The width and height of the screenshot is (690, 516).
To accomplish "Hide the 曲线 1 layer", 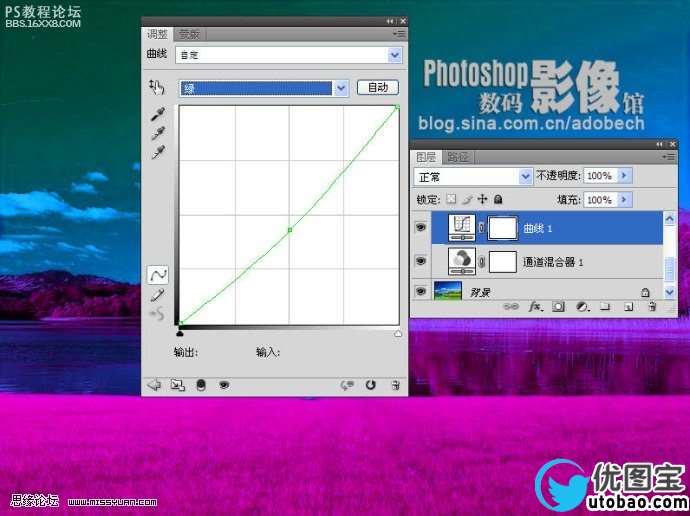I will pos(421,227).
